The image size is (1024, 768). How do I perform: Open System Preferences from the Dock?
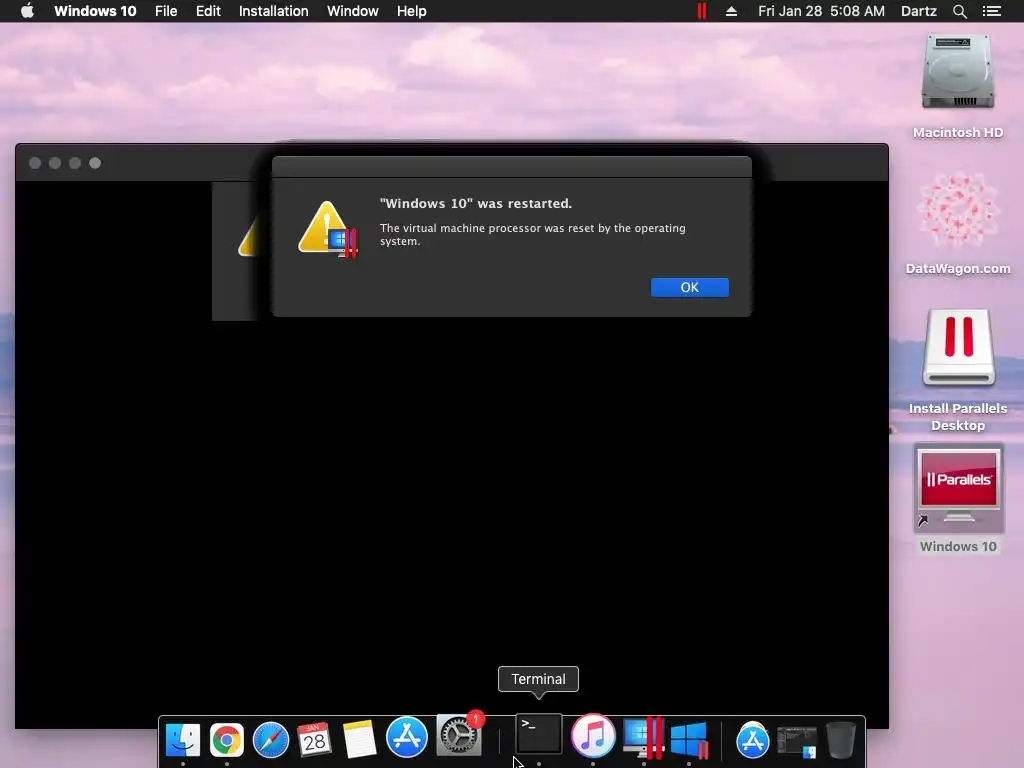tap(459, 735)
